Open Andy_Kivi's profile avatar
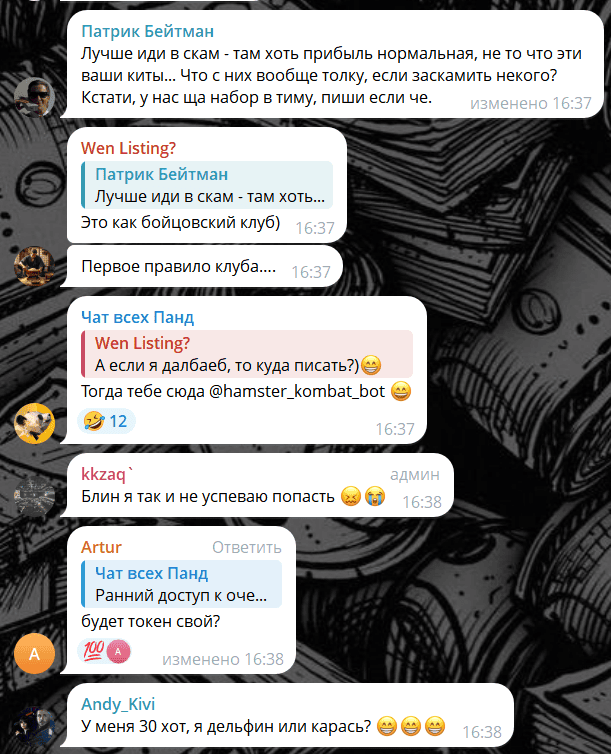 (x=34, y=726)
